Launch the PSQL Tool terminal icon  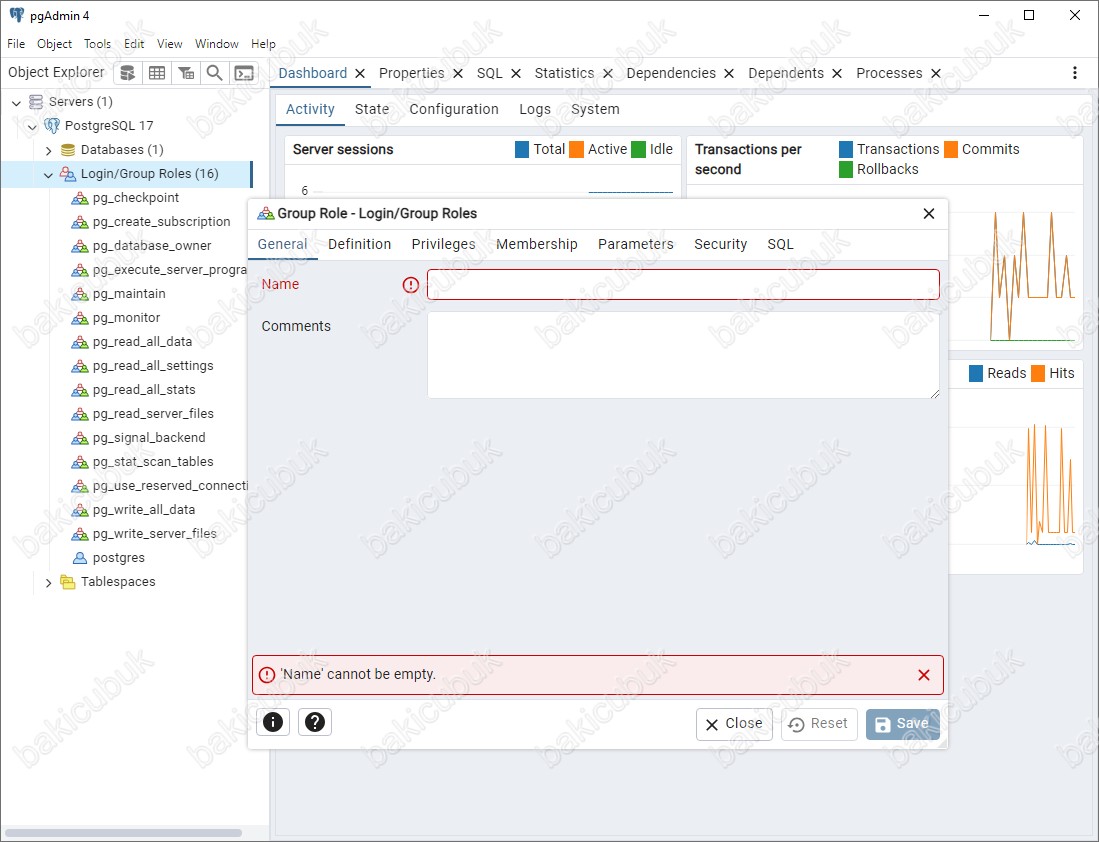[244, 73]
